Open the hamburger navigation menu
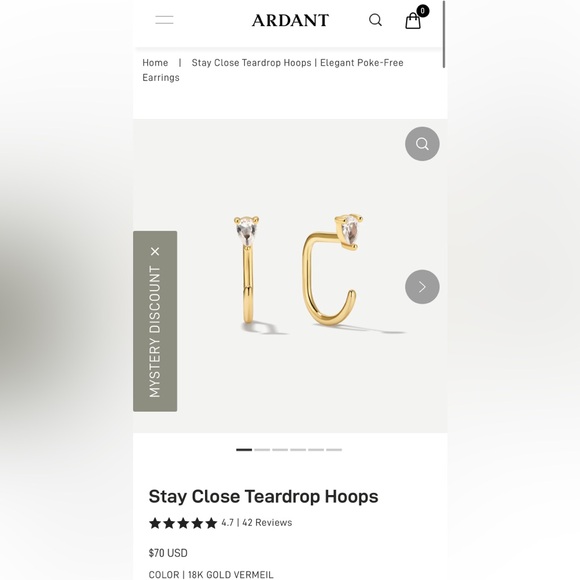Screen dimensions: 580x580 164,20
